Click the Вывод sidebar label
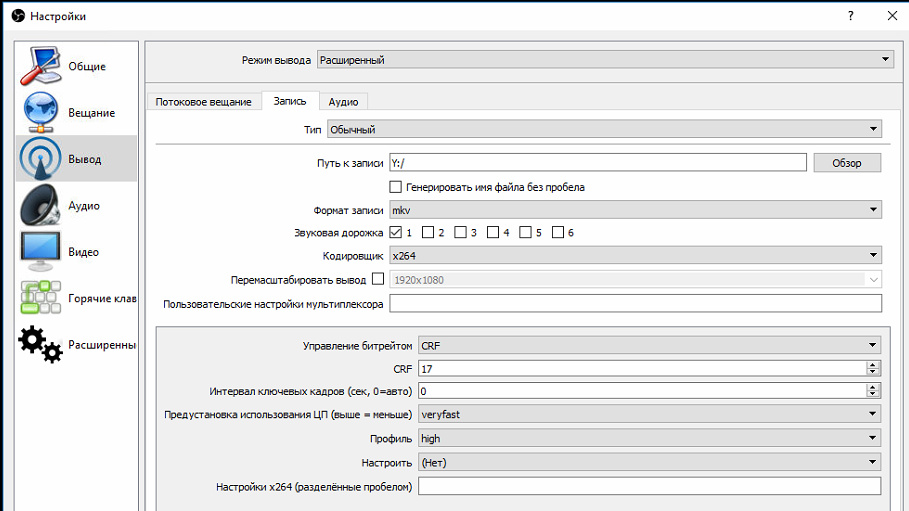Image resolution: width=909 pixels, height=511 pixels. [85, 159]
